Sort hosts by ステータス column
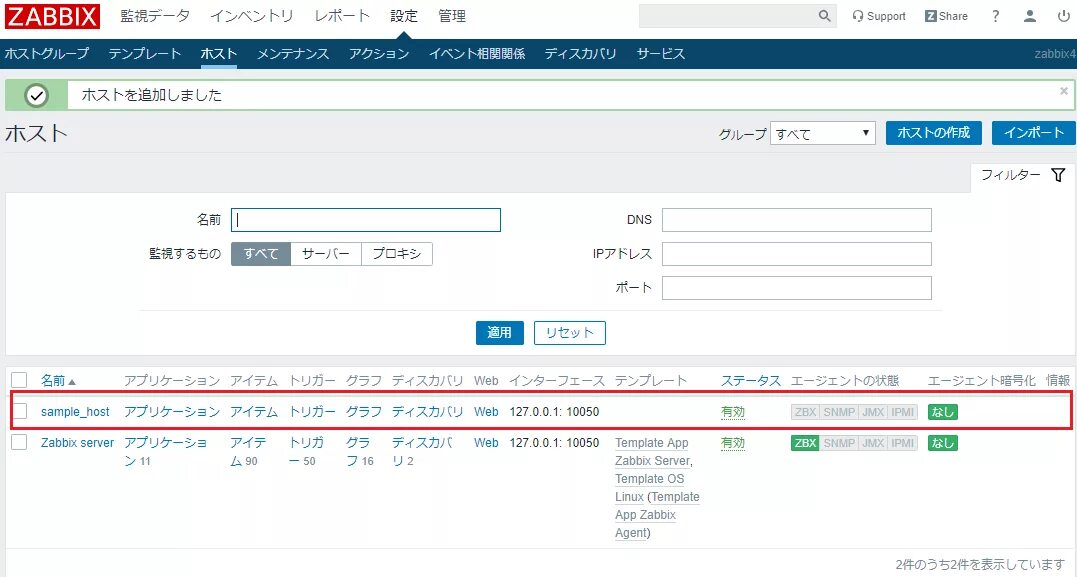This screenshot has height=577, width=1077. [751, 381]
